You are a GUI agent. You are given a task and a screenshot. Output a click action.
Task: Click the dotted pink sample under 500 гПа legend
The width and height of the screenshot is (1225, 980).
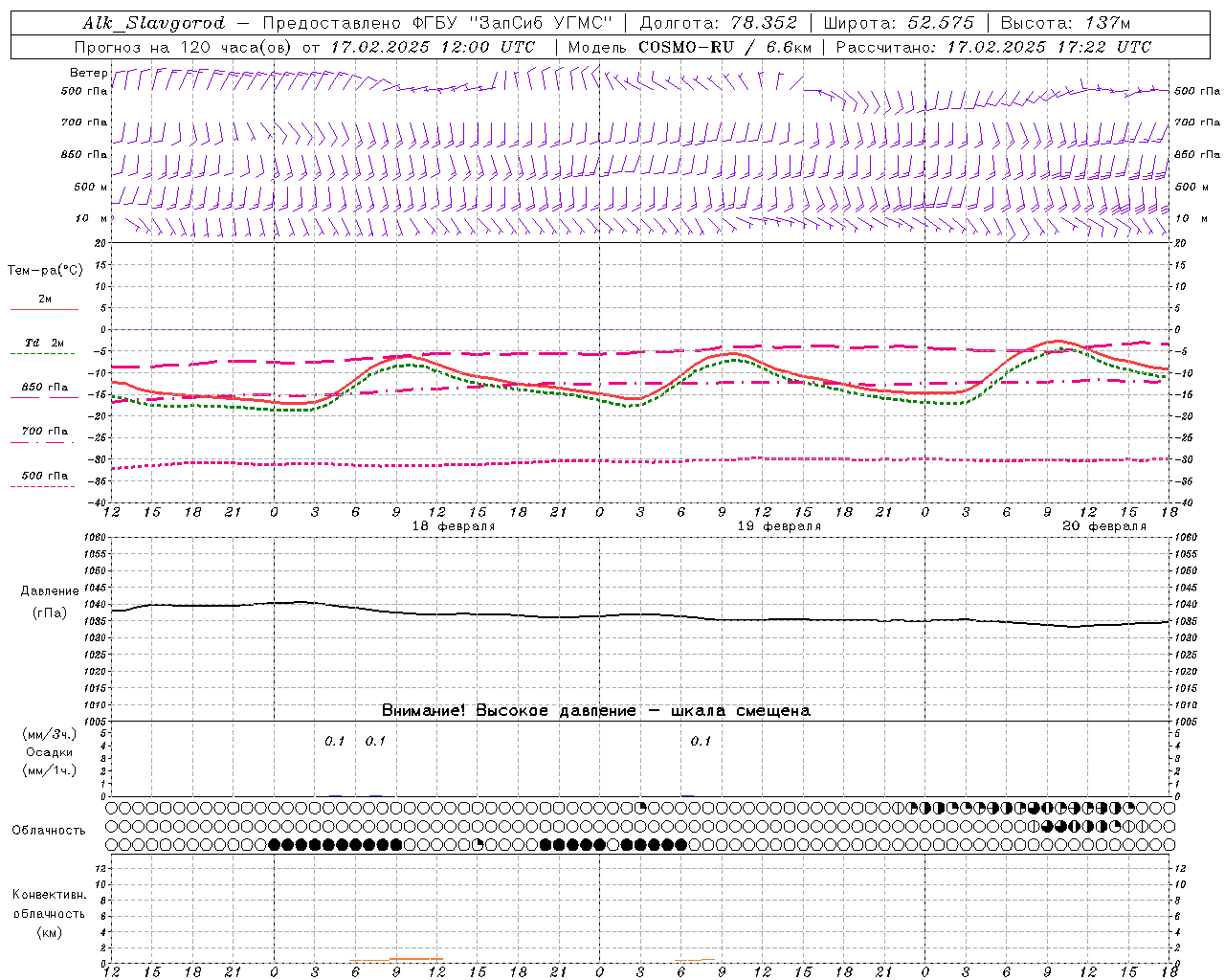(42, 486)
